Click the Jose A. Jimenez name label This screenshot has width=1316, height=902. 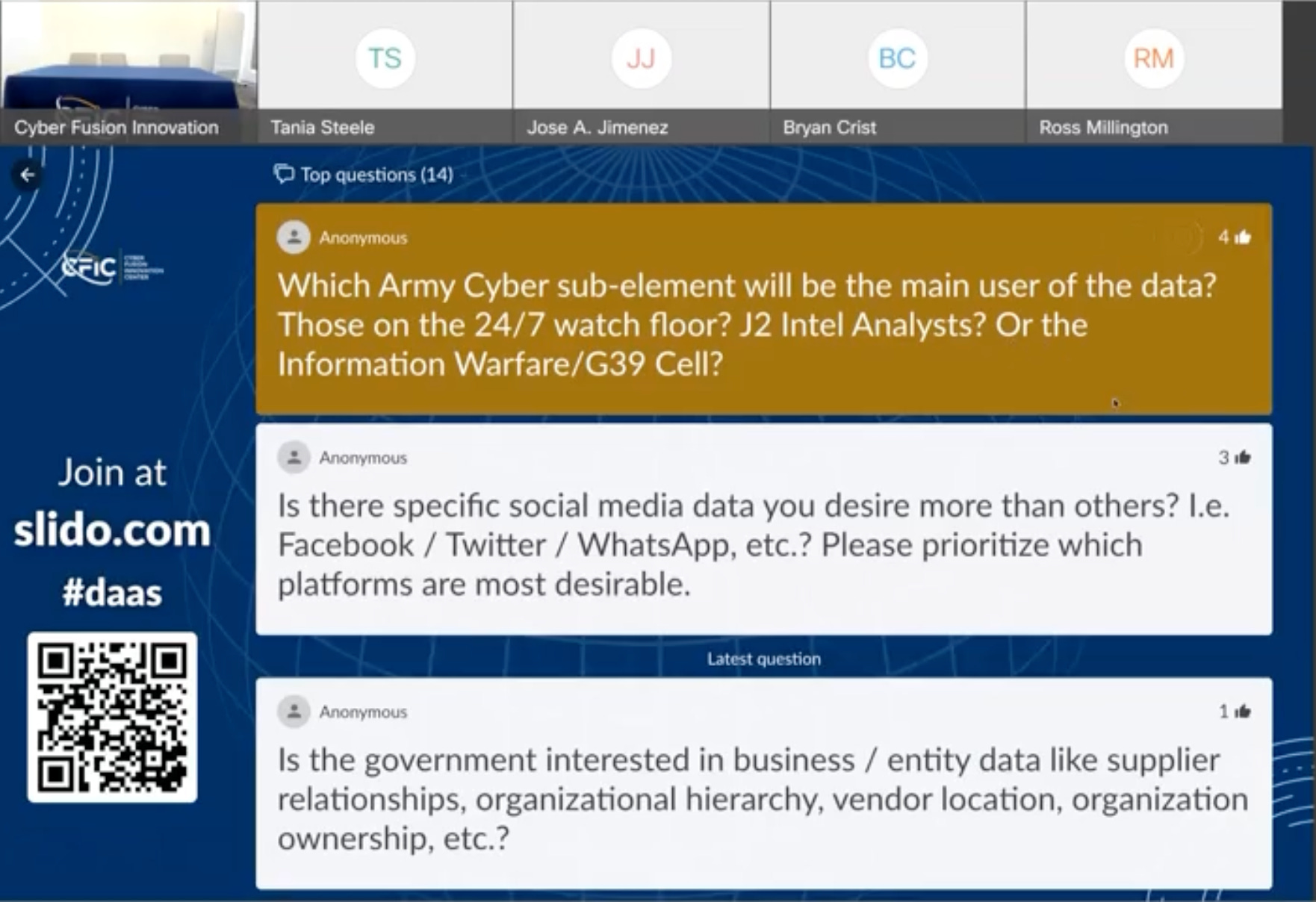tap(598, 128)
